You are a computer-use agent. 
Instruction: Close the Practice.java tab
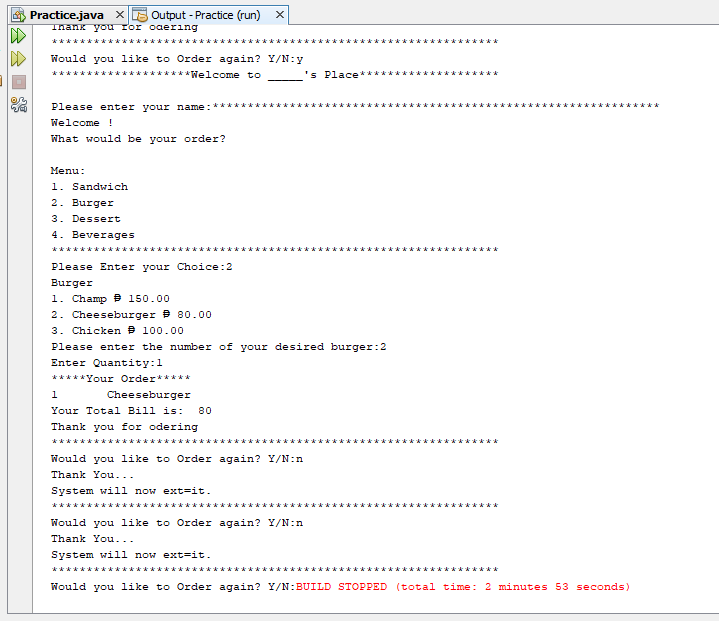pos(120,15)
